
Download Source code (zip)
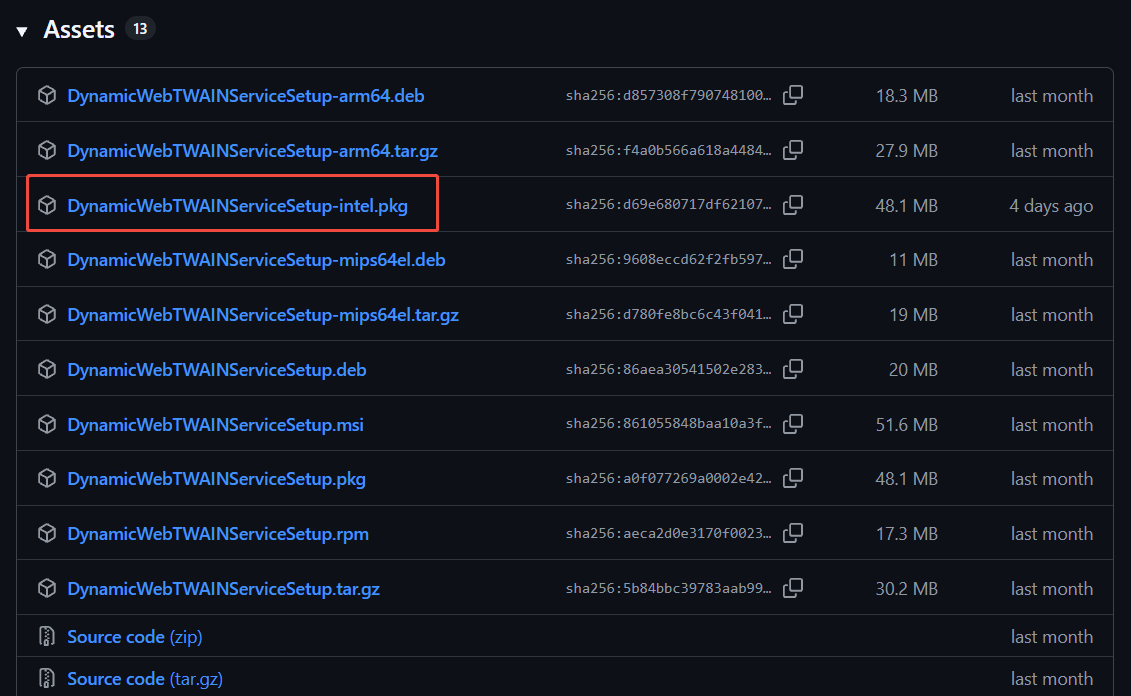[x=135, y=637]
